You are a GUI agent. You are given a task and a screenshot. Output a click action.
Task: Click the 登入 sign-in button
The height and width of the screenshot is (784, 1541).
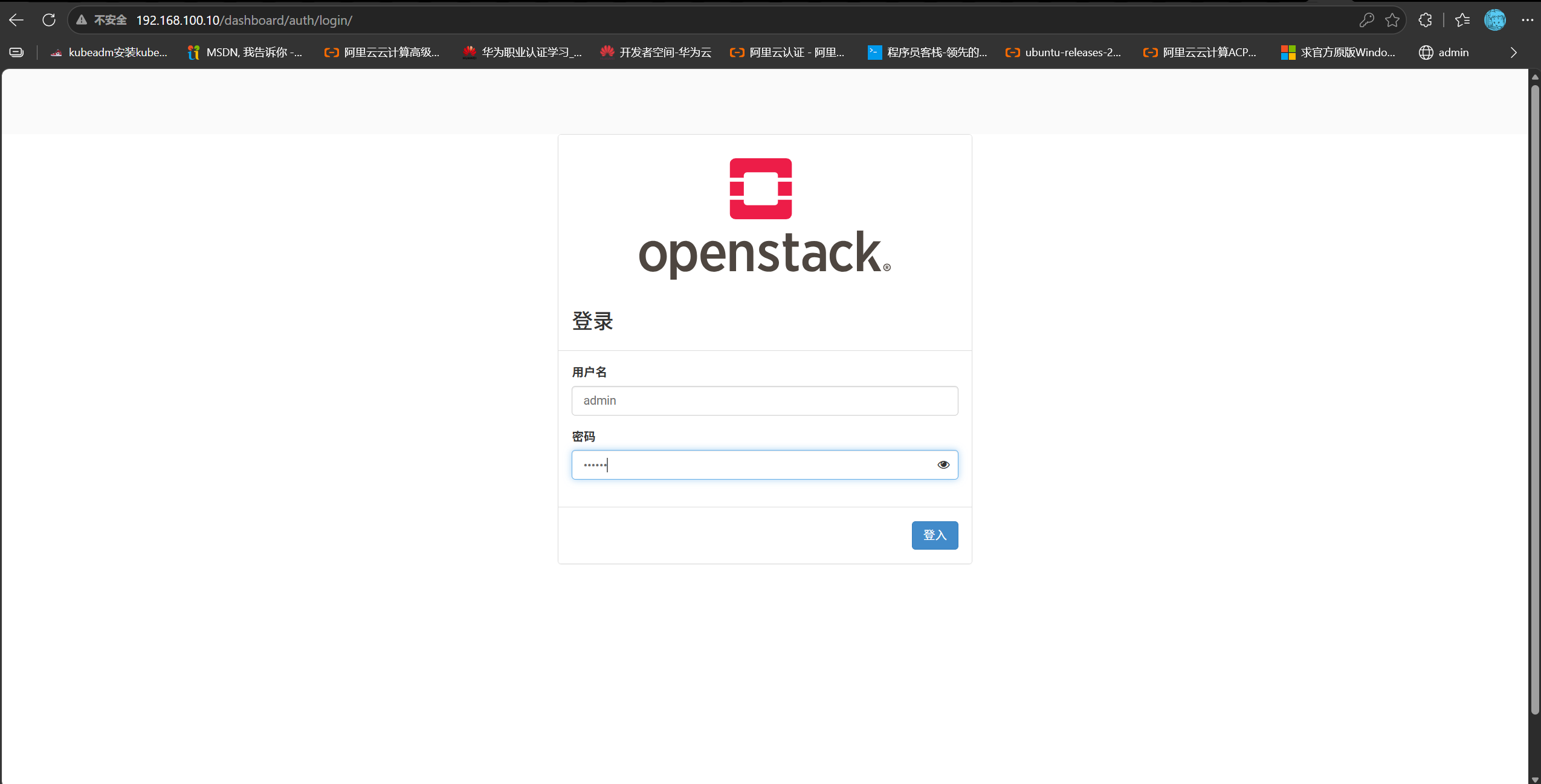935,535
